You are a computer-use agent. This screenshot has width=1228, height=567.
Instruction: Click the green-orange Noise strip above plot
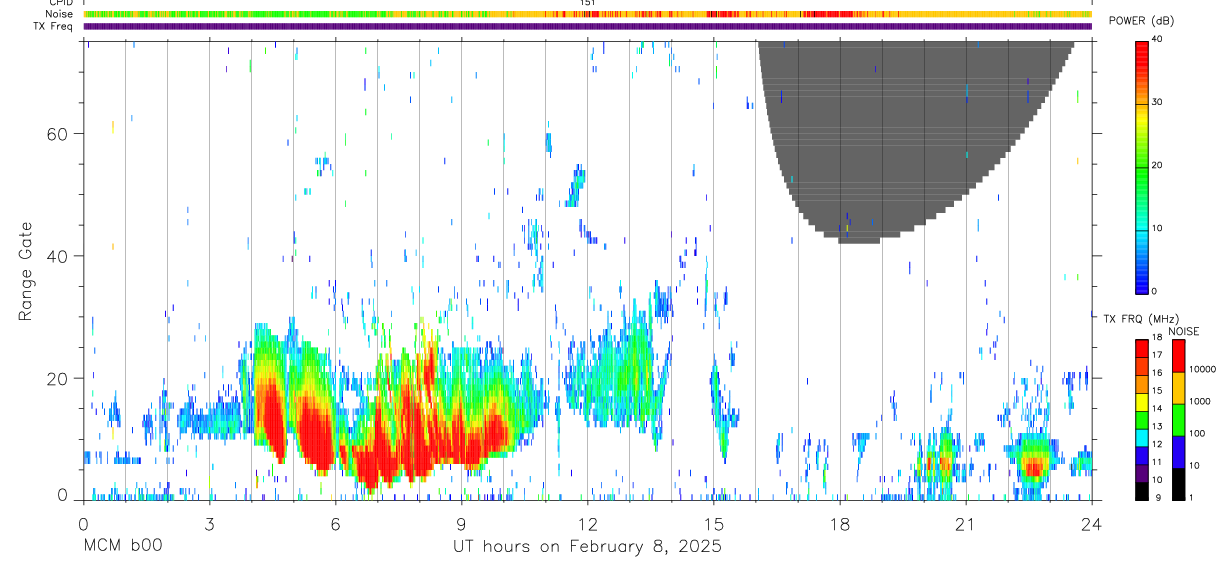pos(588,14)
